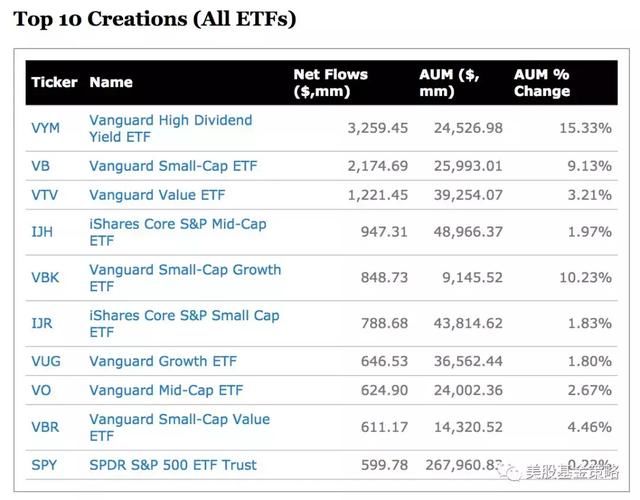The width and height of the screenshot is (640, 500).
Task: Open the Vanguard Growth ETF name link
Action: pos(163,361)
